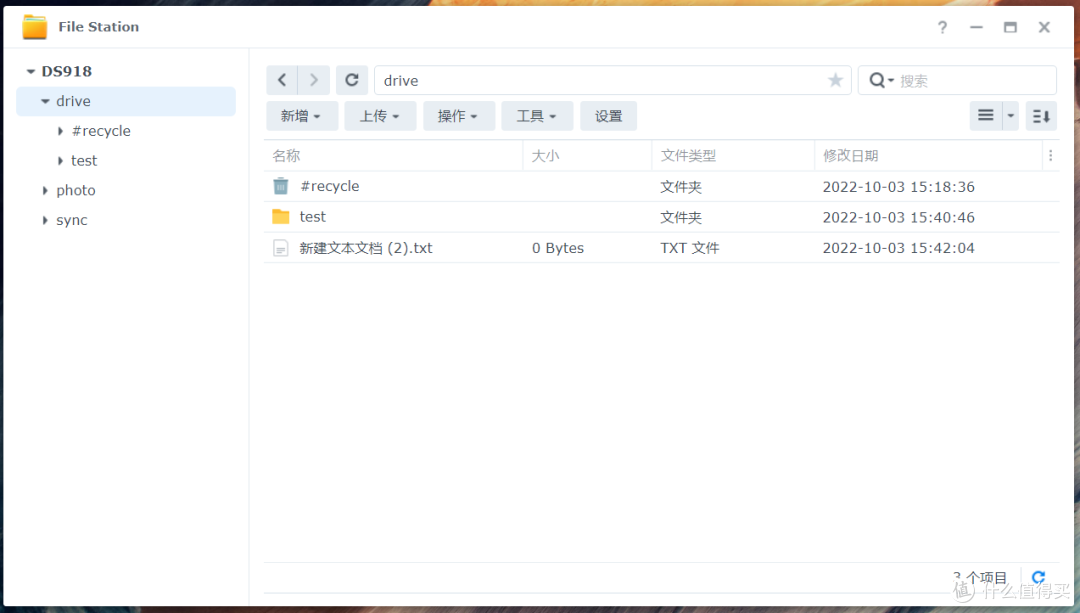Click the test folder icon in list
The image size is (1080, 613).
[280, 217]
